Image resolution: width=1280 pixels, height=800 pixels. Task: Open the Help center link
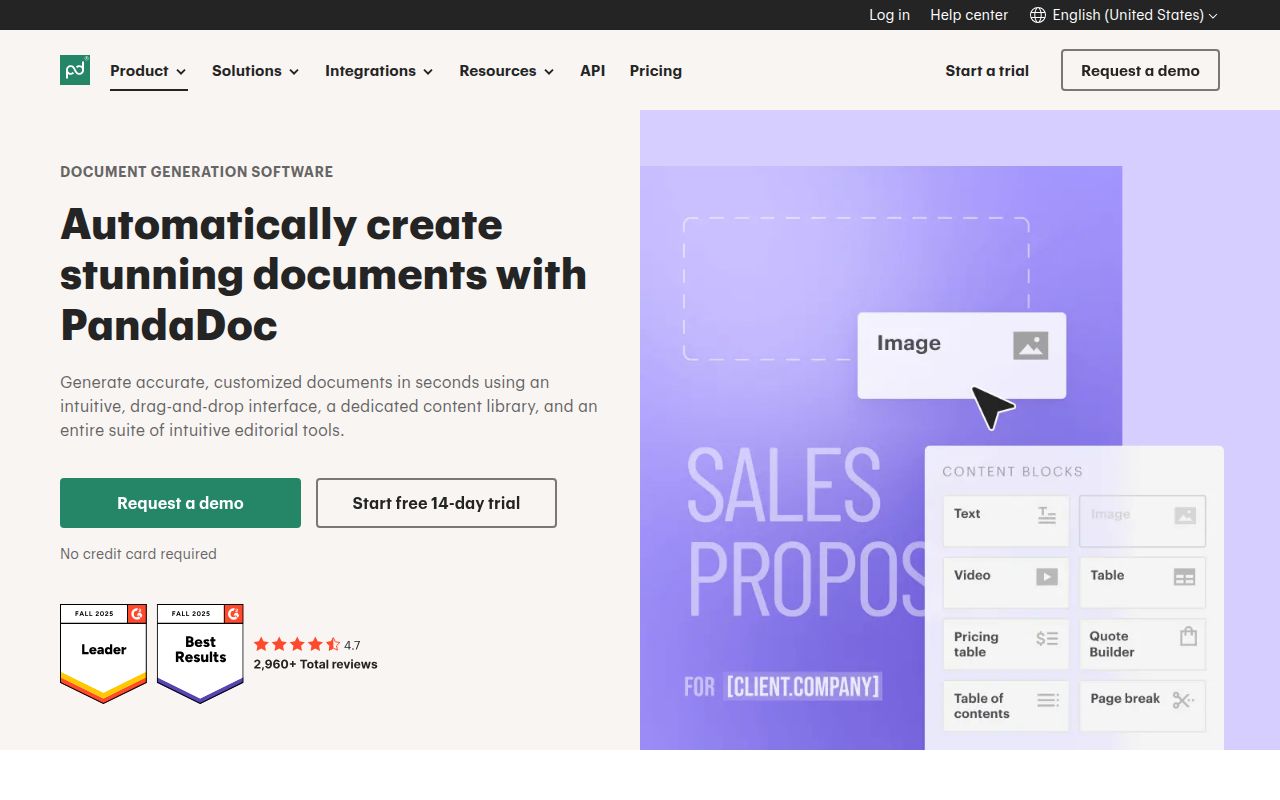point(969,15)
